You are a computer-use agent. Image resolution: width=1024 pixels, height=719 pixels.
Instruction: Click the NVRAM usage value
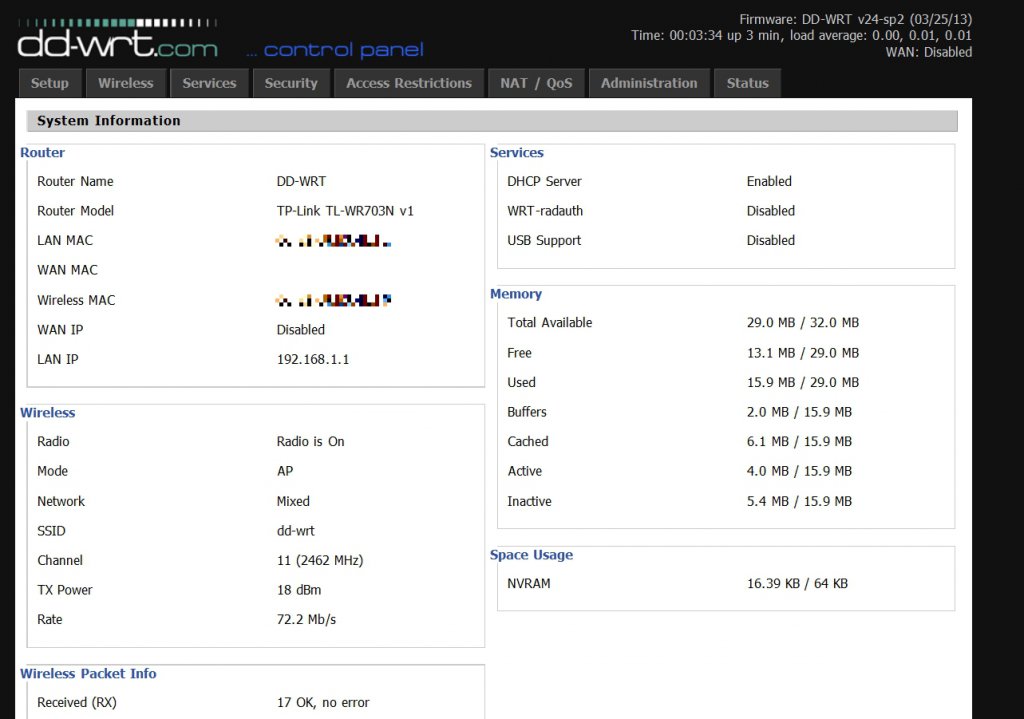coord(797,583)
